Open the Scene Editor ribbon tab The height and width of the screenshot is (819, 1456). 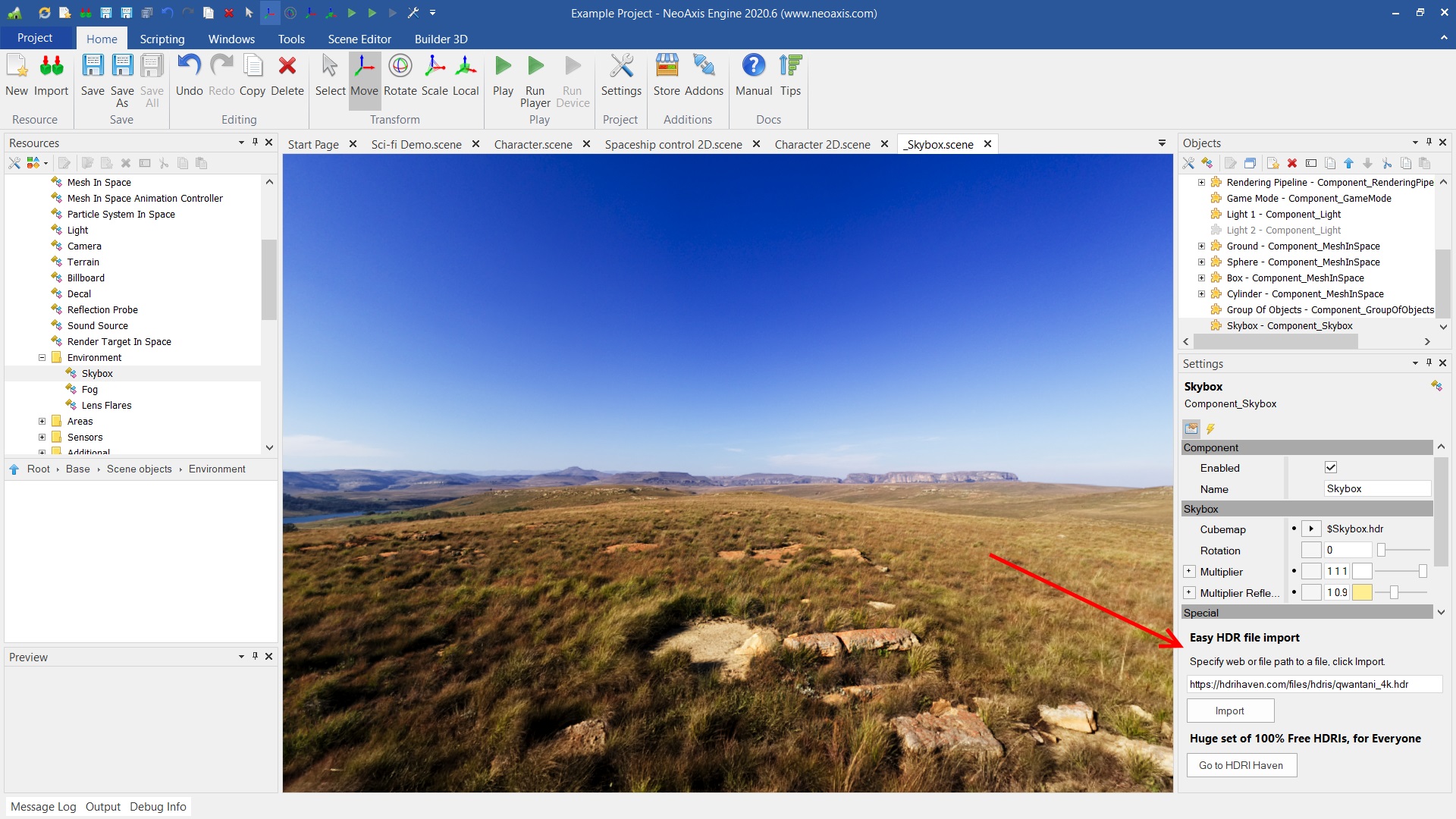(x=359, y=39)
